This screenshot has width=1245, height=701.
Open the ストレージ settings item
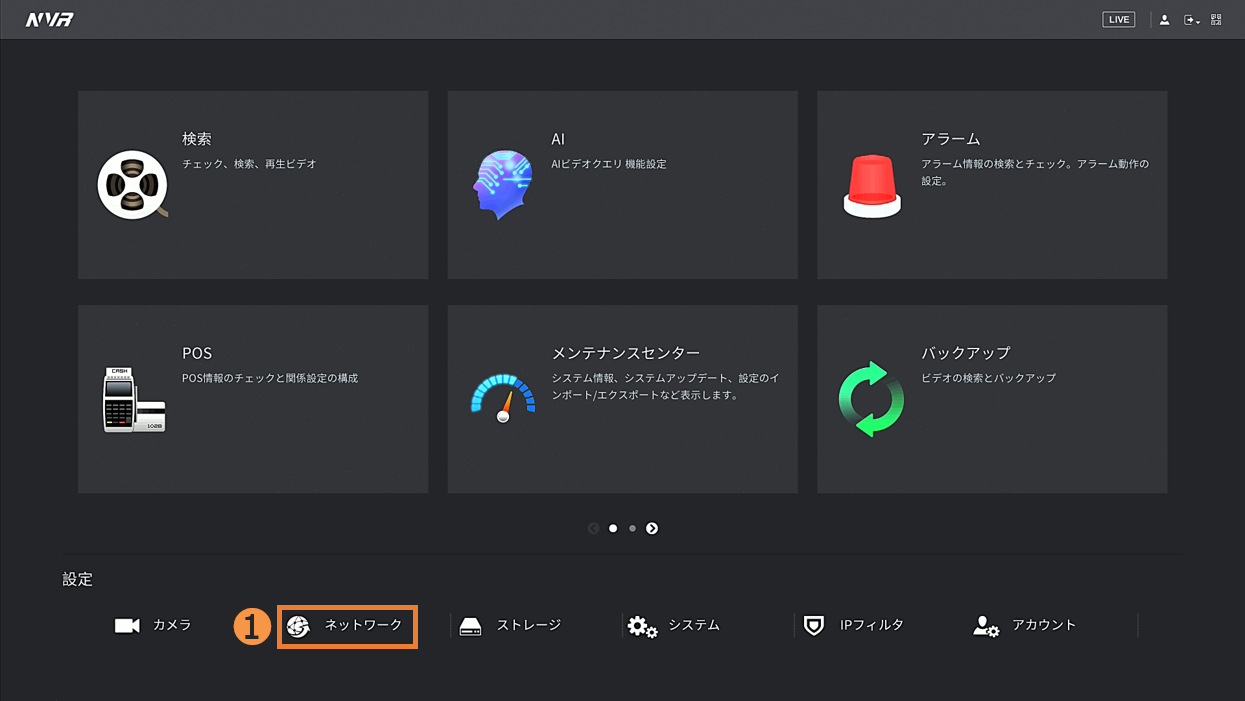pyautogui.click(x=510, y=625)
